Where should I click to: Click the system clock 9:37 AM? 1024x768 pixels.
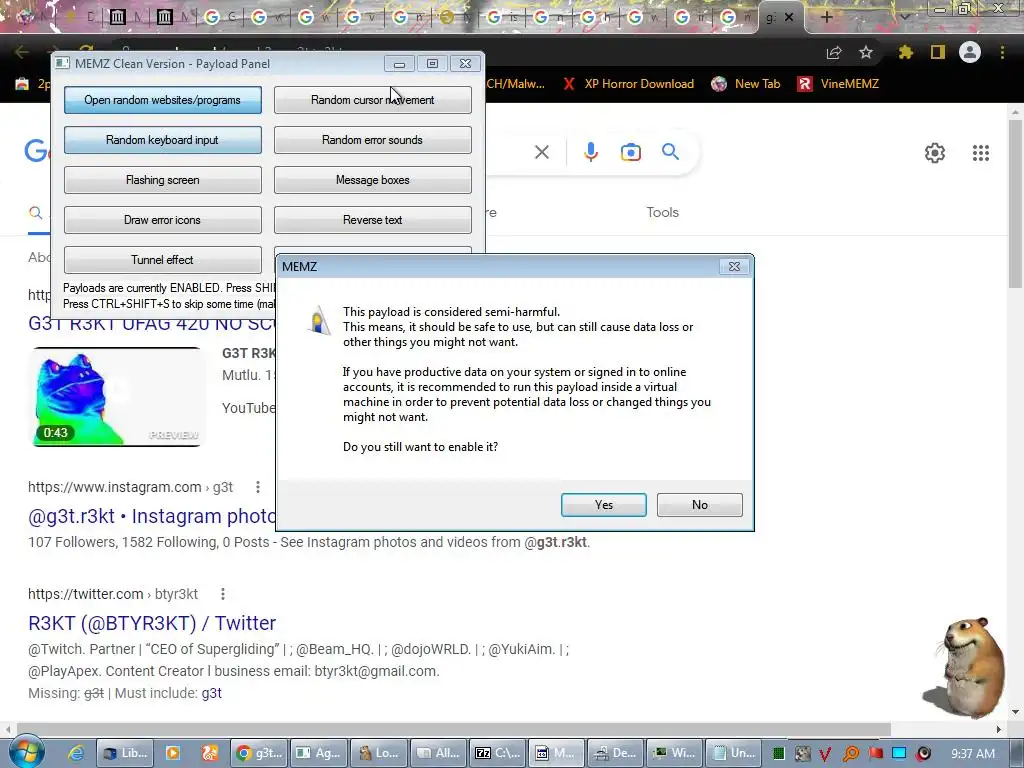pos(973,753)
